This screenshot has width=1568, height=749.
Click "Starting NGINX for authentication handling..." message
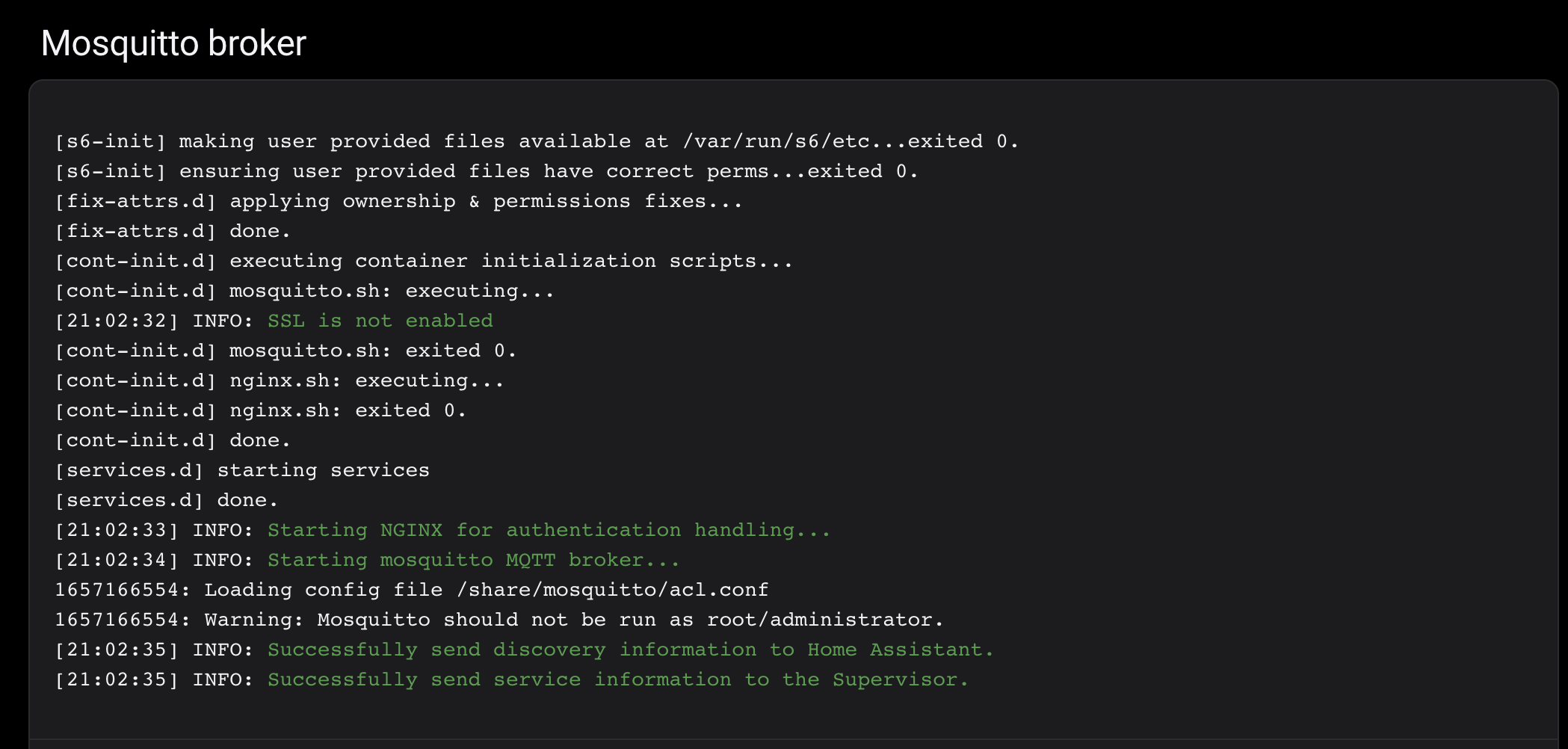(x=549, y=530)
